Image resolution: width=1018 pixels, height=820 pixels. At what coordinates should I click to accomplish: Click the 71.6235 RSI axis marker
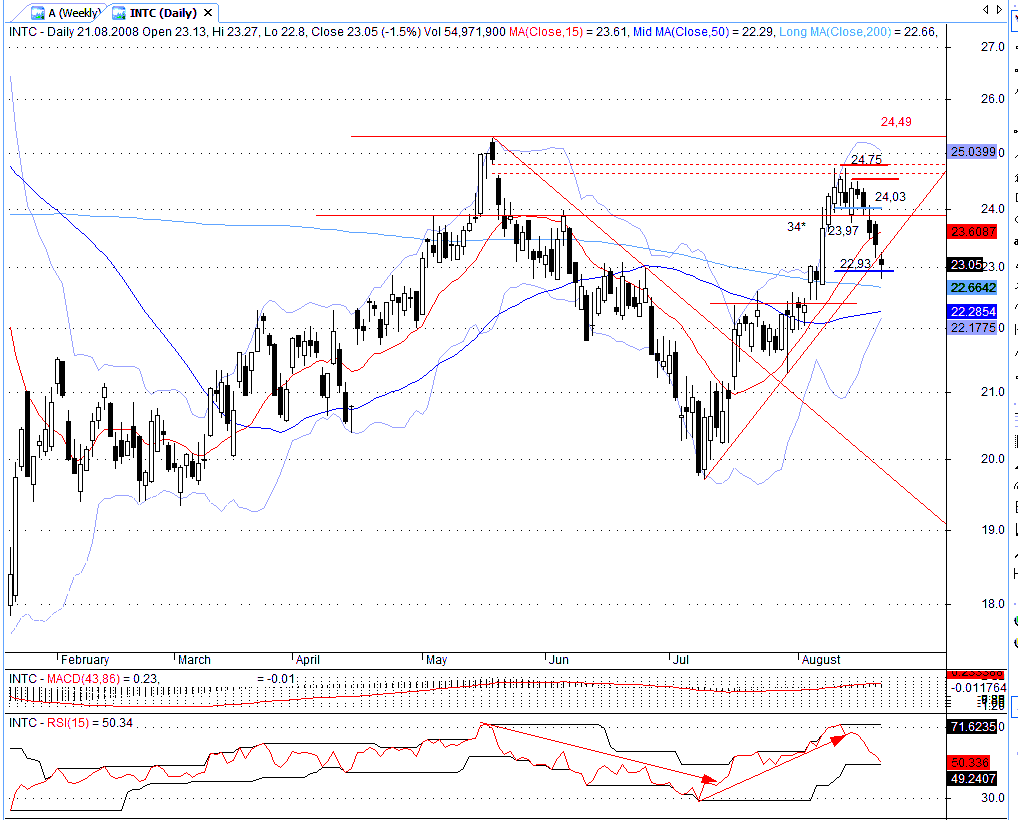click(972, 727)
